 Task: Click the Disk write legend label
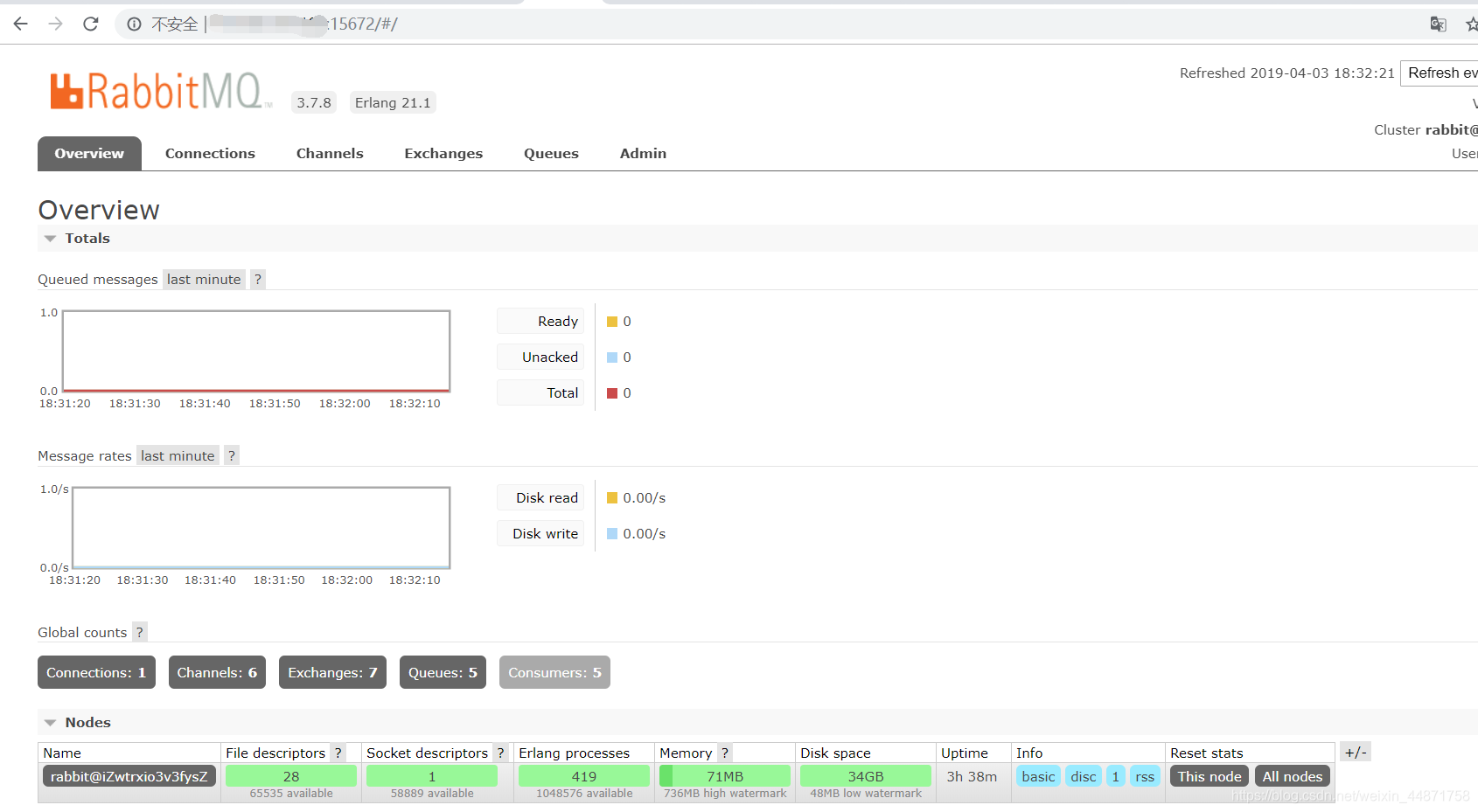point(540,533)
